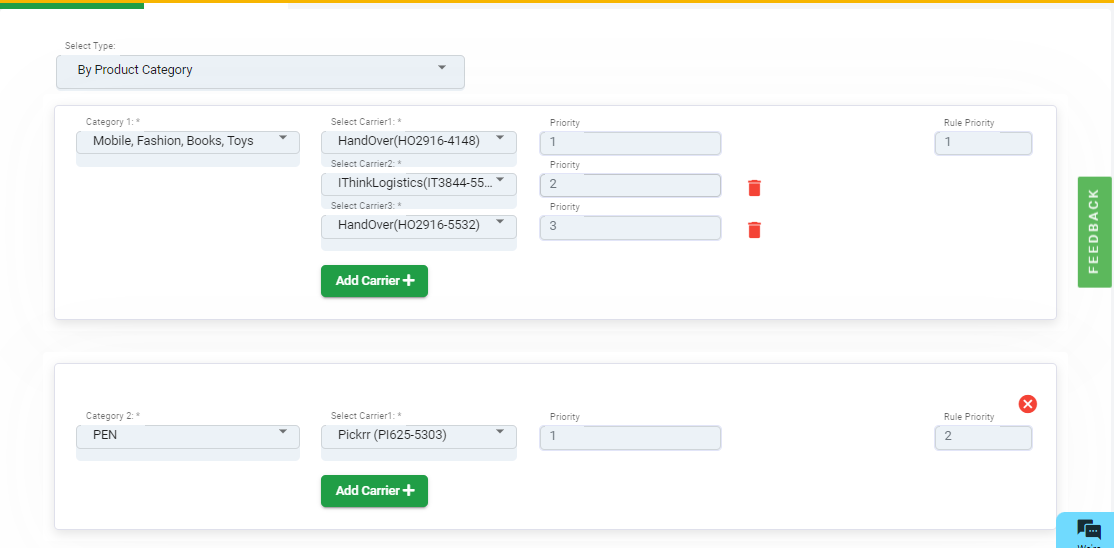Screen dimensions: 1114x548
Task: Focus Priority field for HandOver(HO2916-4148)
Action: tap(630, 143)
